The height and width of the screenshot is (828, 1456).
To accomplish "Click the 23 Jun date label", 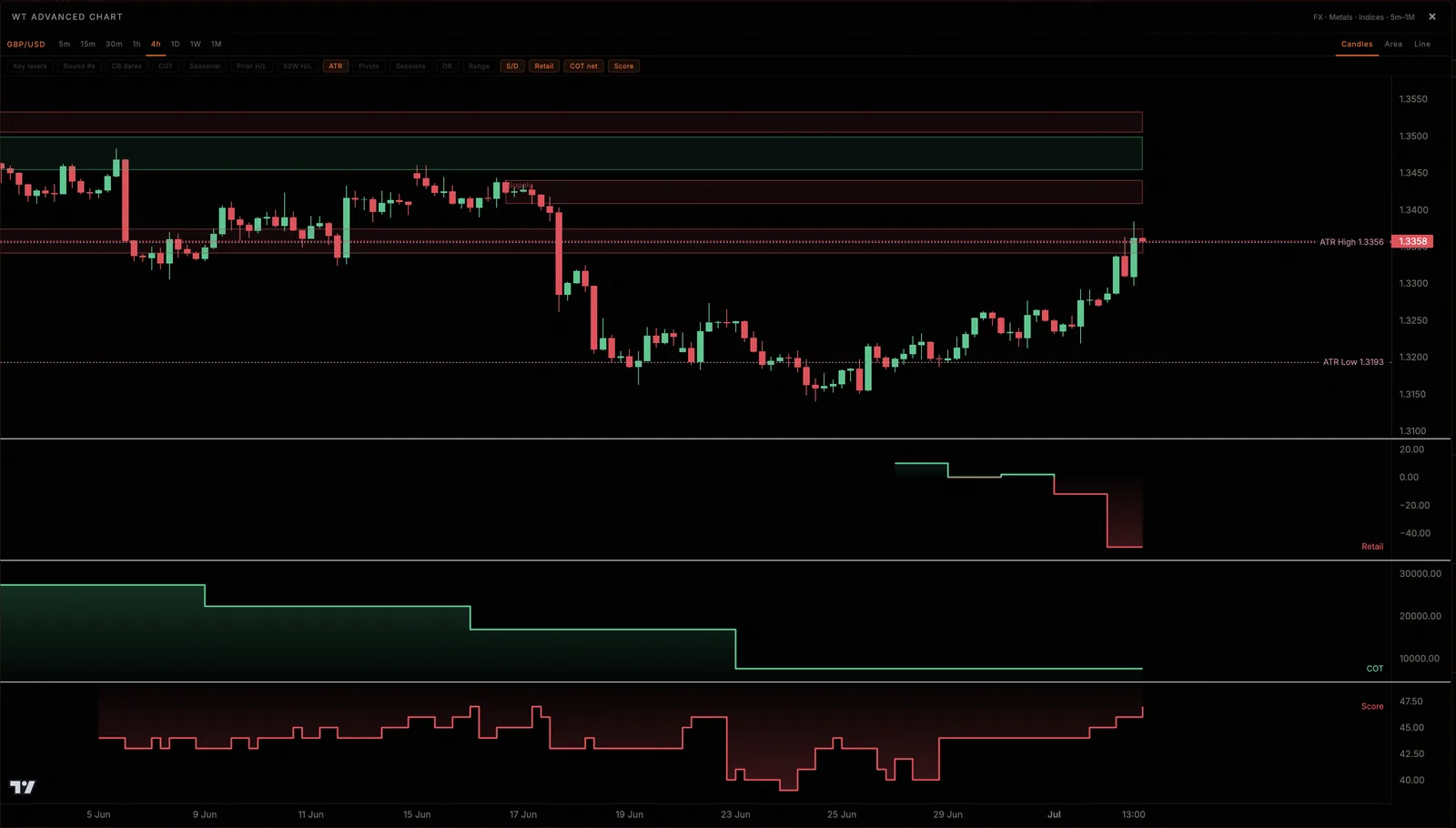I will (735, 814).
